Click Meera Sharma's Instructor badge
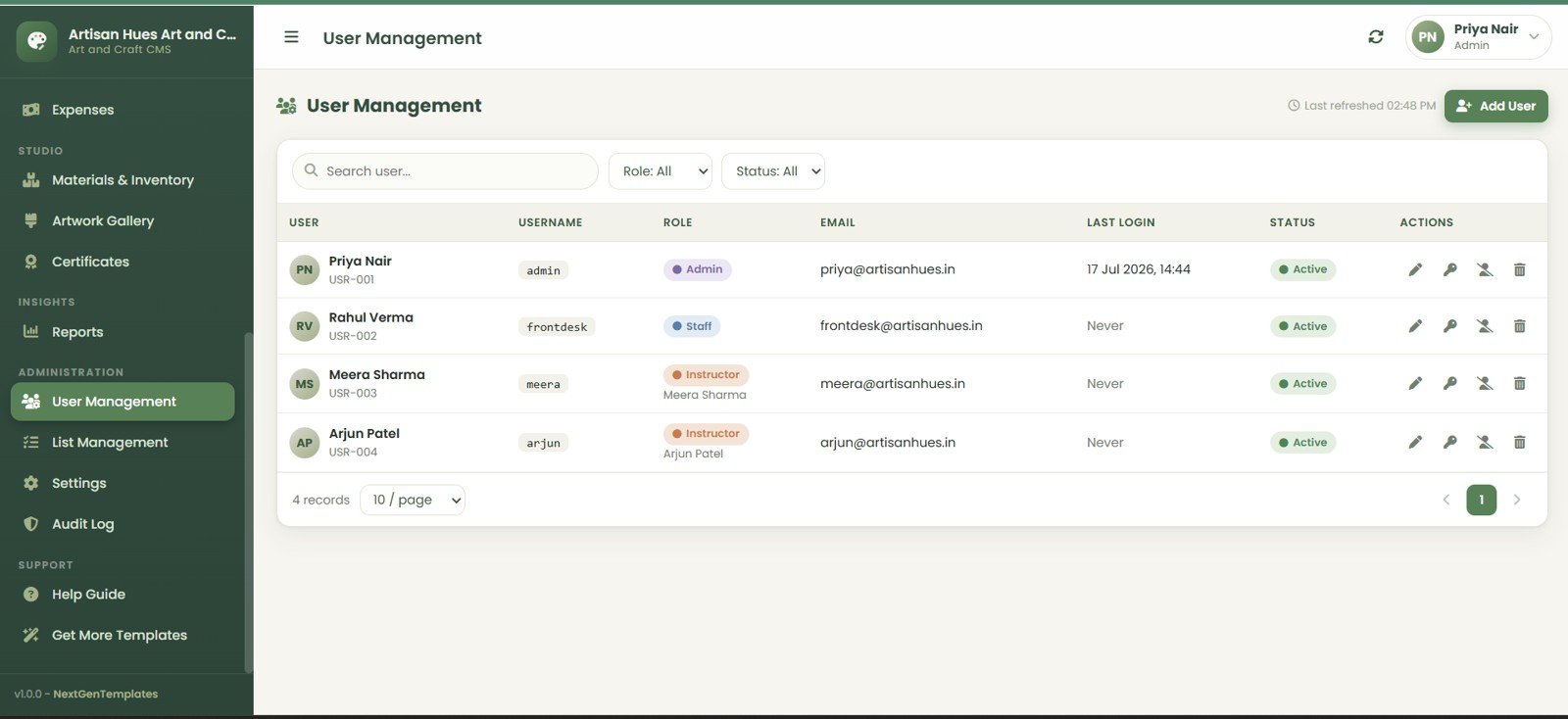1568x719 pixels. 706,375
